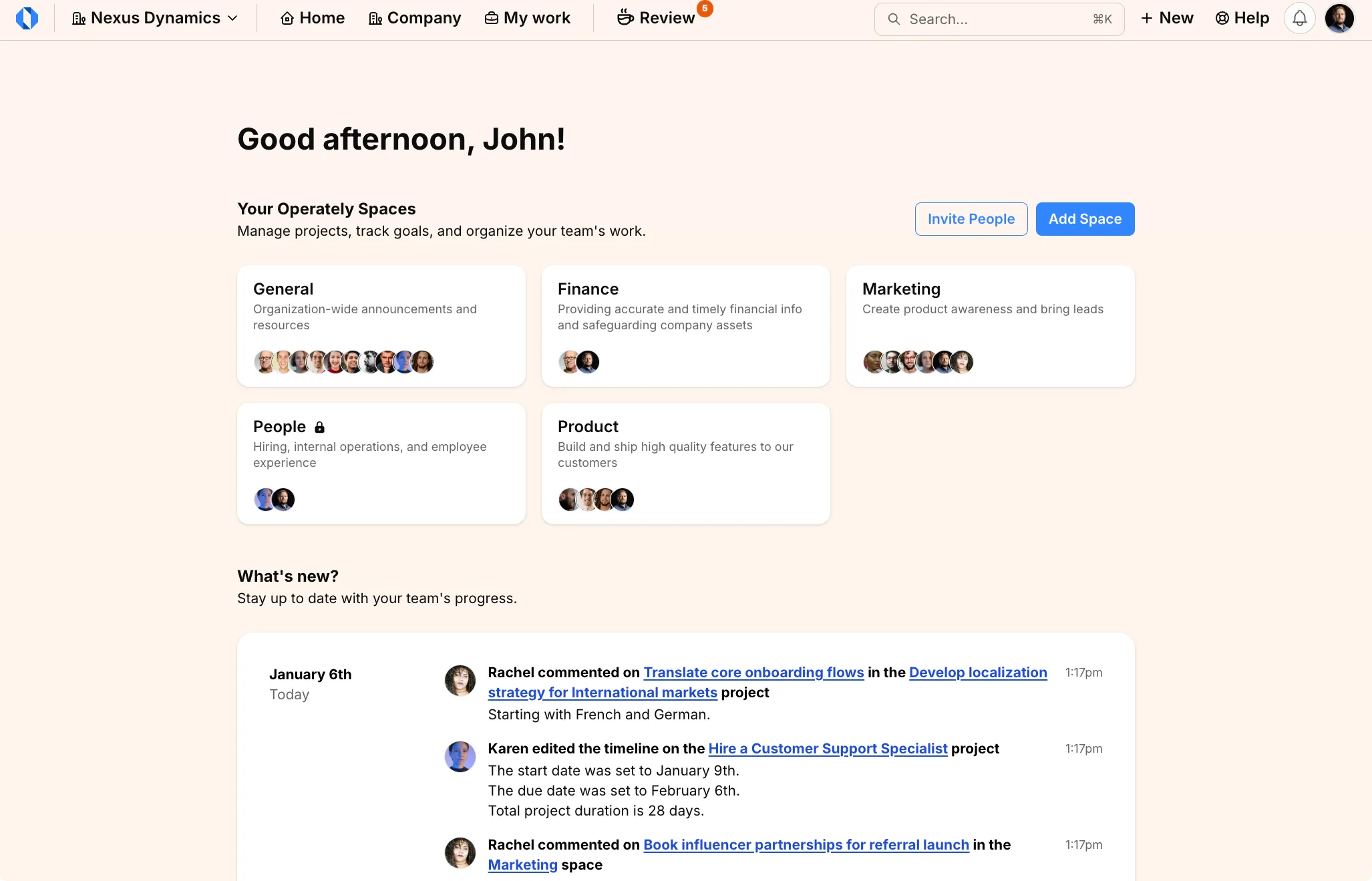This screenshot has width=1372, height=881.
Task: Open the My work page
Action: tap(527, 18)
